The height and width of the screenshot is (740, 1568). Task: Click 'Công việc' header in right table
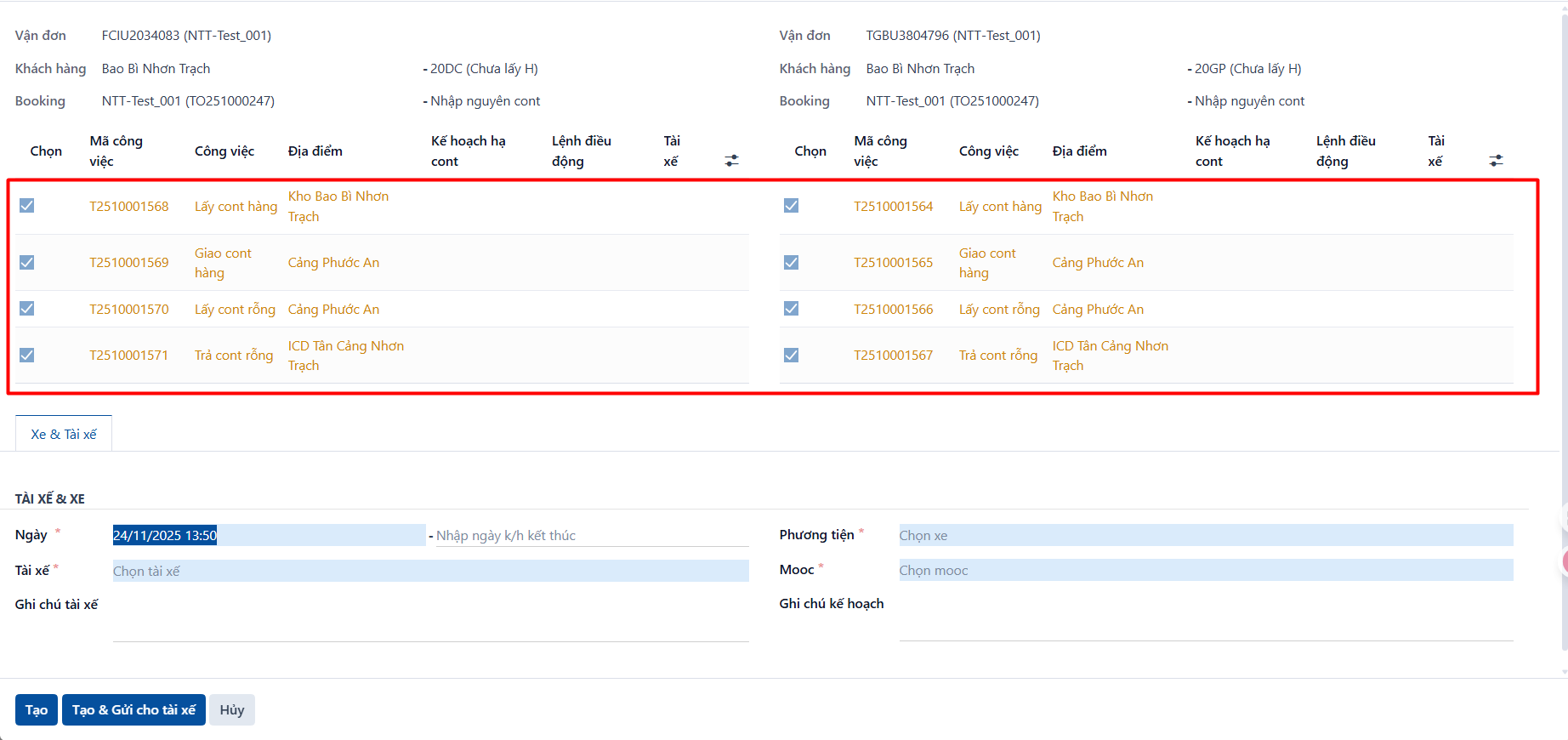(989, 151)
